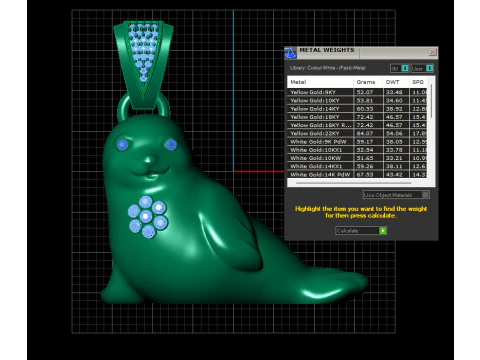
Task: Click the 60.33 grams value
Action: (x=365, y=109)
